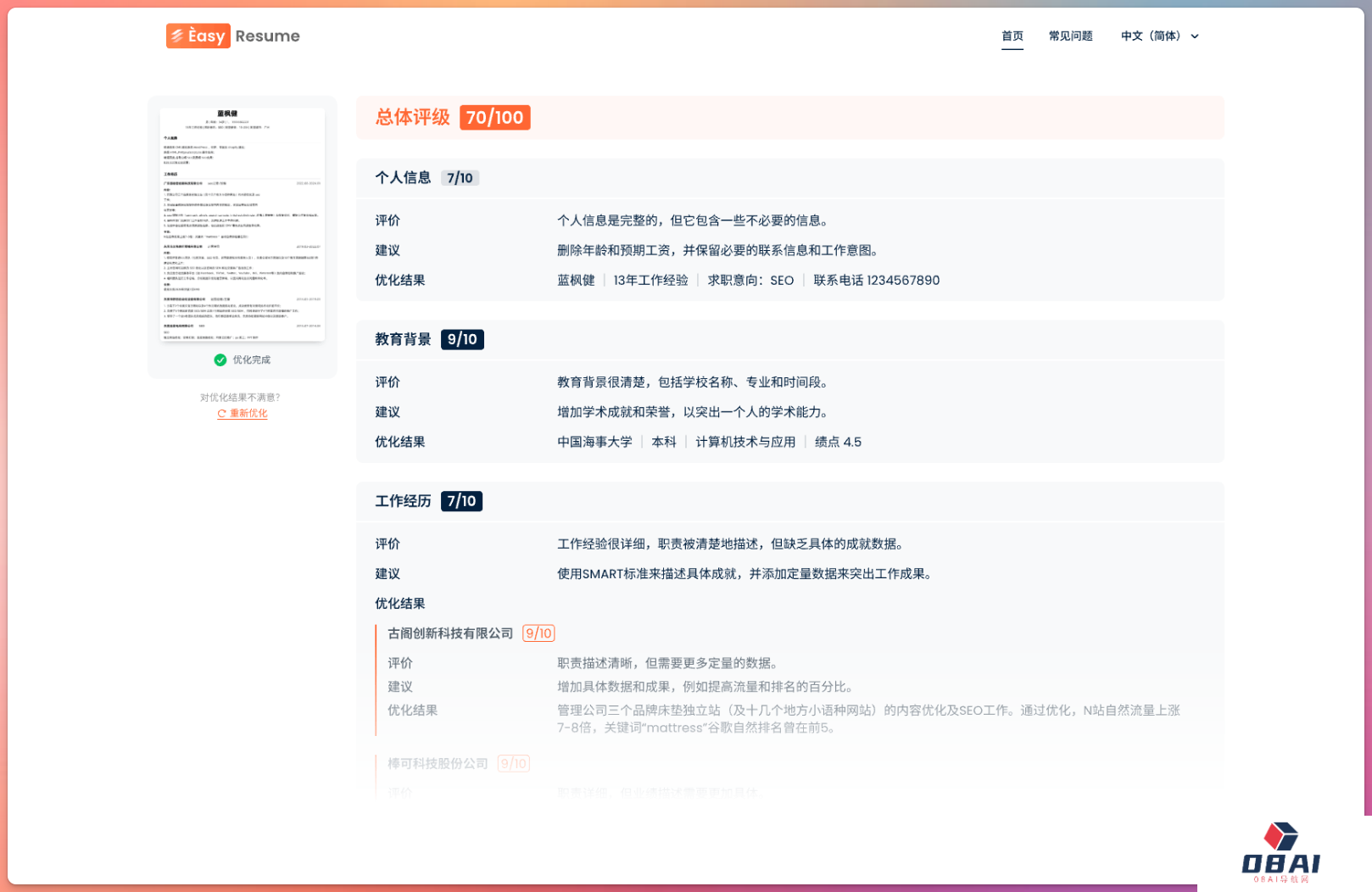This screenshot has width=1372, height=892.
Task: Click the 9/10 badge beside 古阁创新科技有限公司
Action: 538,633
